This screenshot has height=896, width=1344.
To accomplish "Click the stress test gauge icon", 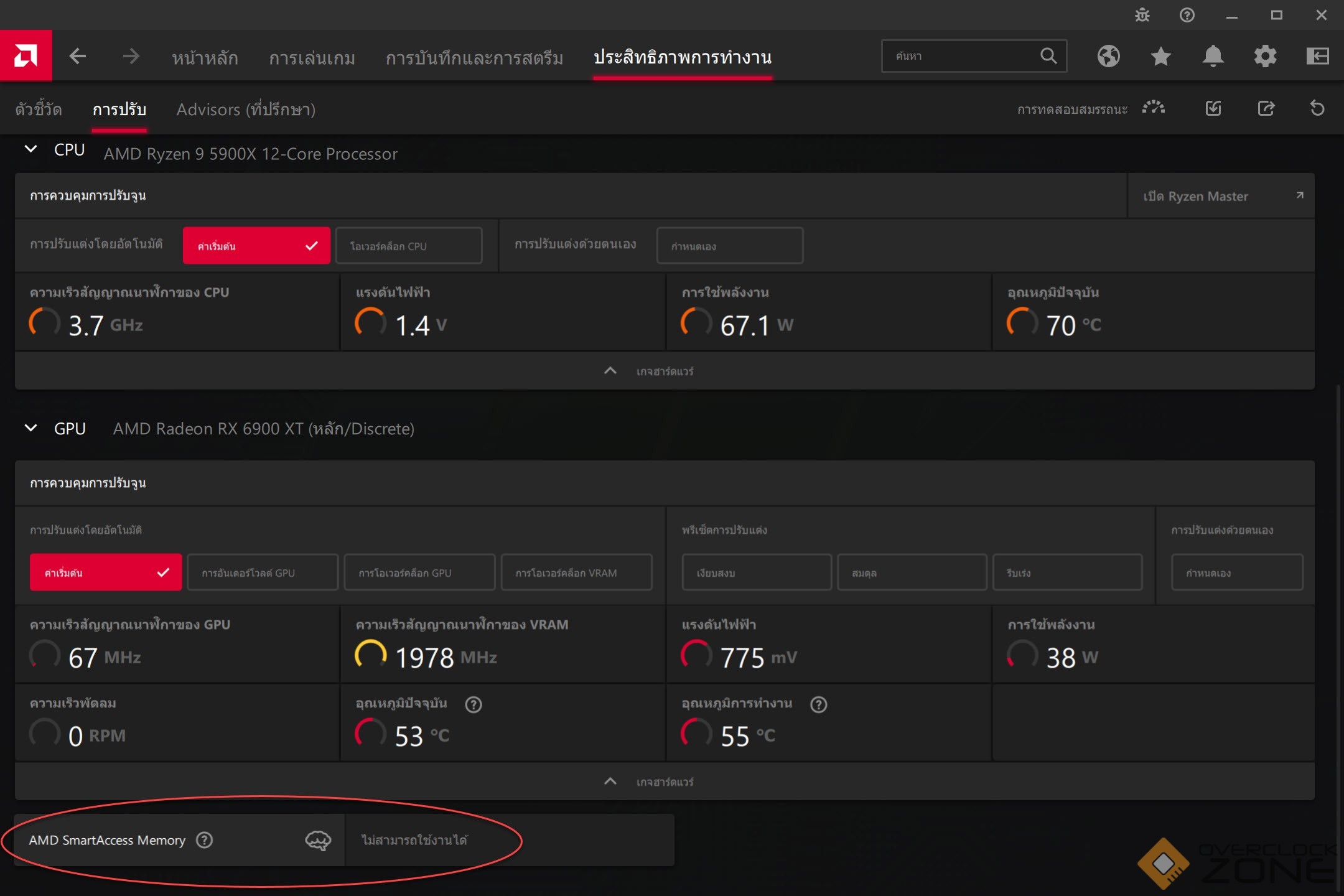I will click(x=1154, y=108).
